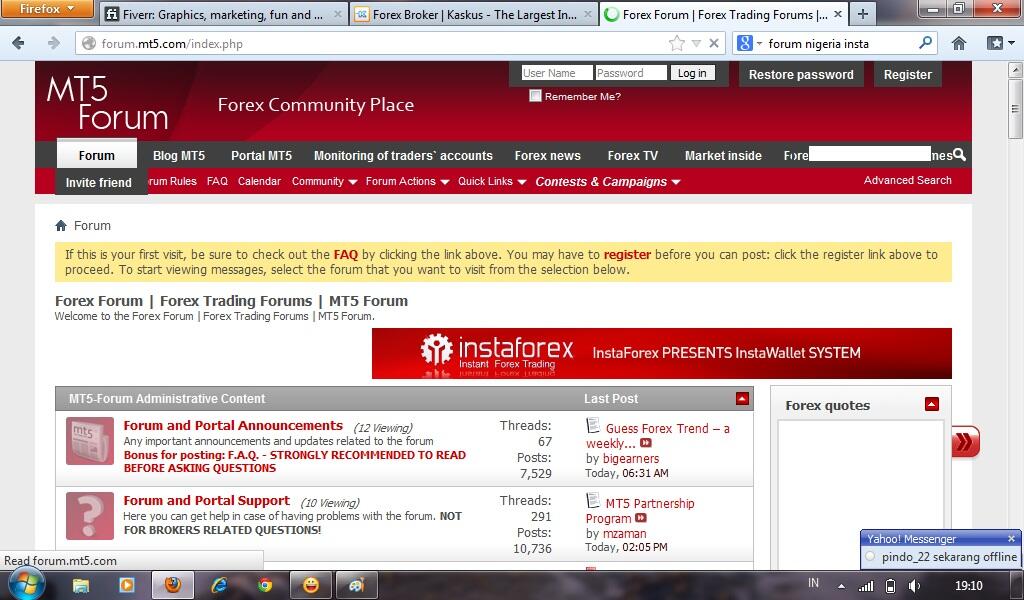Click the page vertical scrollbar thumb

click(x=1015, y=109)
